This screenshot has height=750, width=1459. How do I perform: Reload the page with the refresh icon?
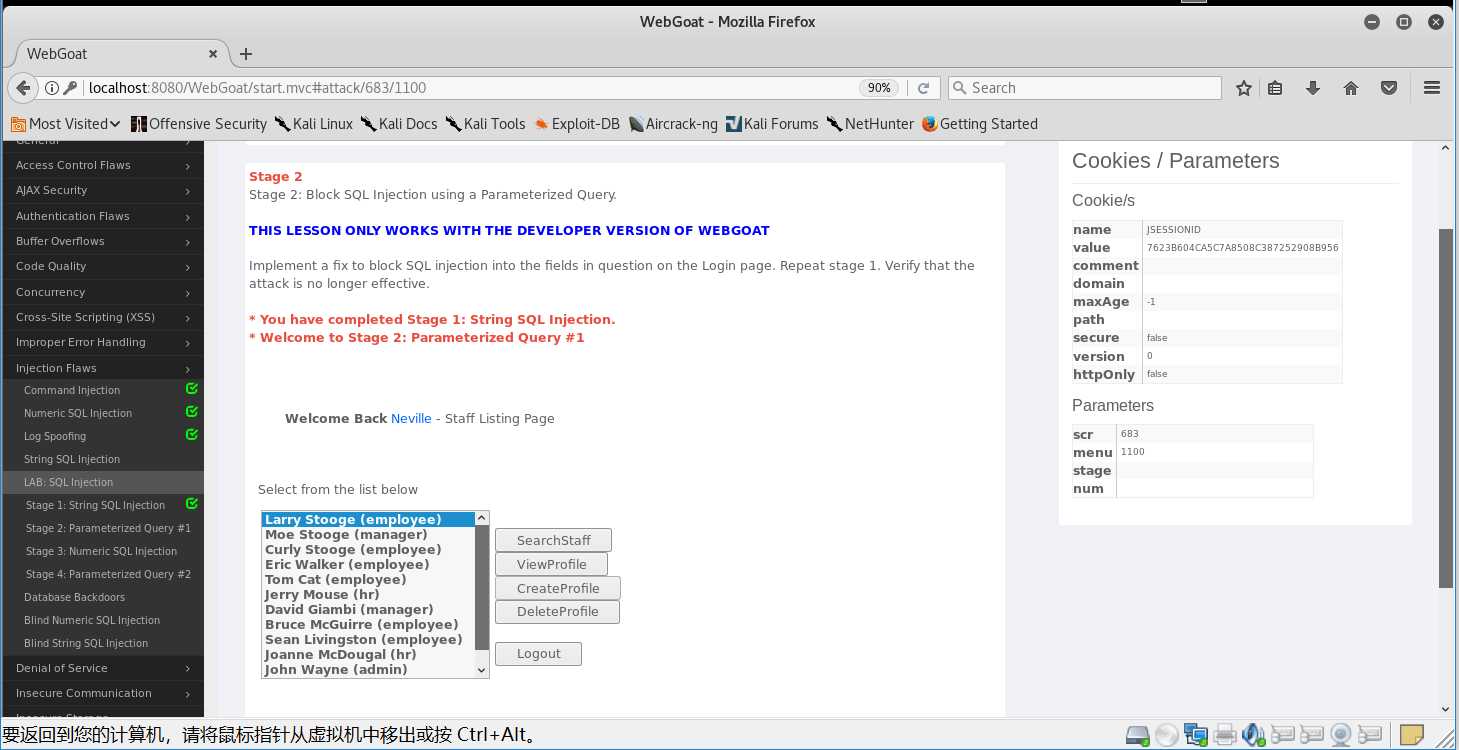pos(924,88)
